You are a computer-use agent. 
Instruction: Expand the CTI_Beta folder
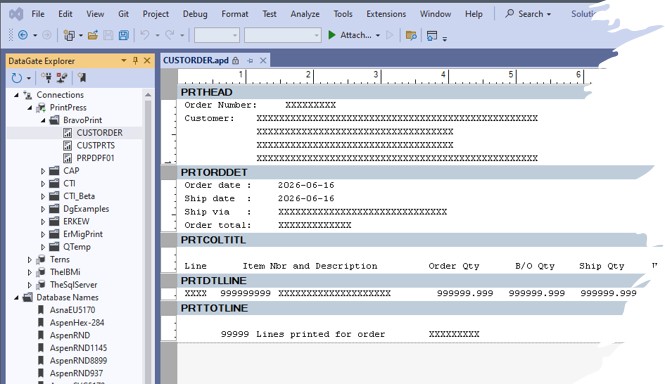tap(43, 196)
